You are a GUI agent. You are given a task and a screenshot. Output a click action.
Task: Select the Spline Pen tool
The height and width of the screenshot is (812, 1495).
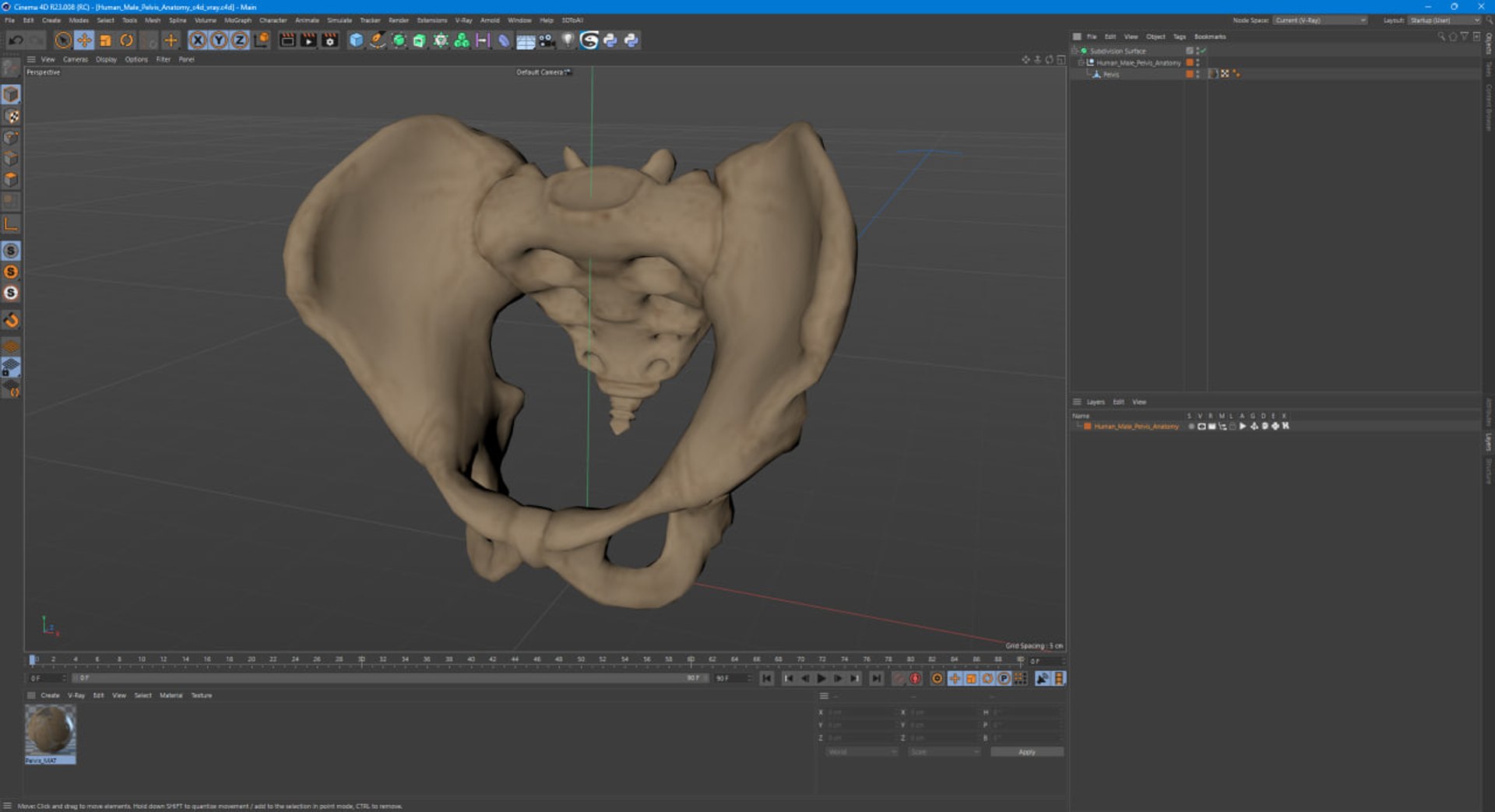[x=377, y=40]
